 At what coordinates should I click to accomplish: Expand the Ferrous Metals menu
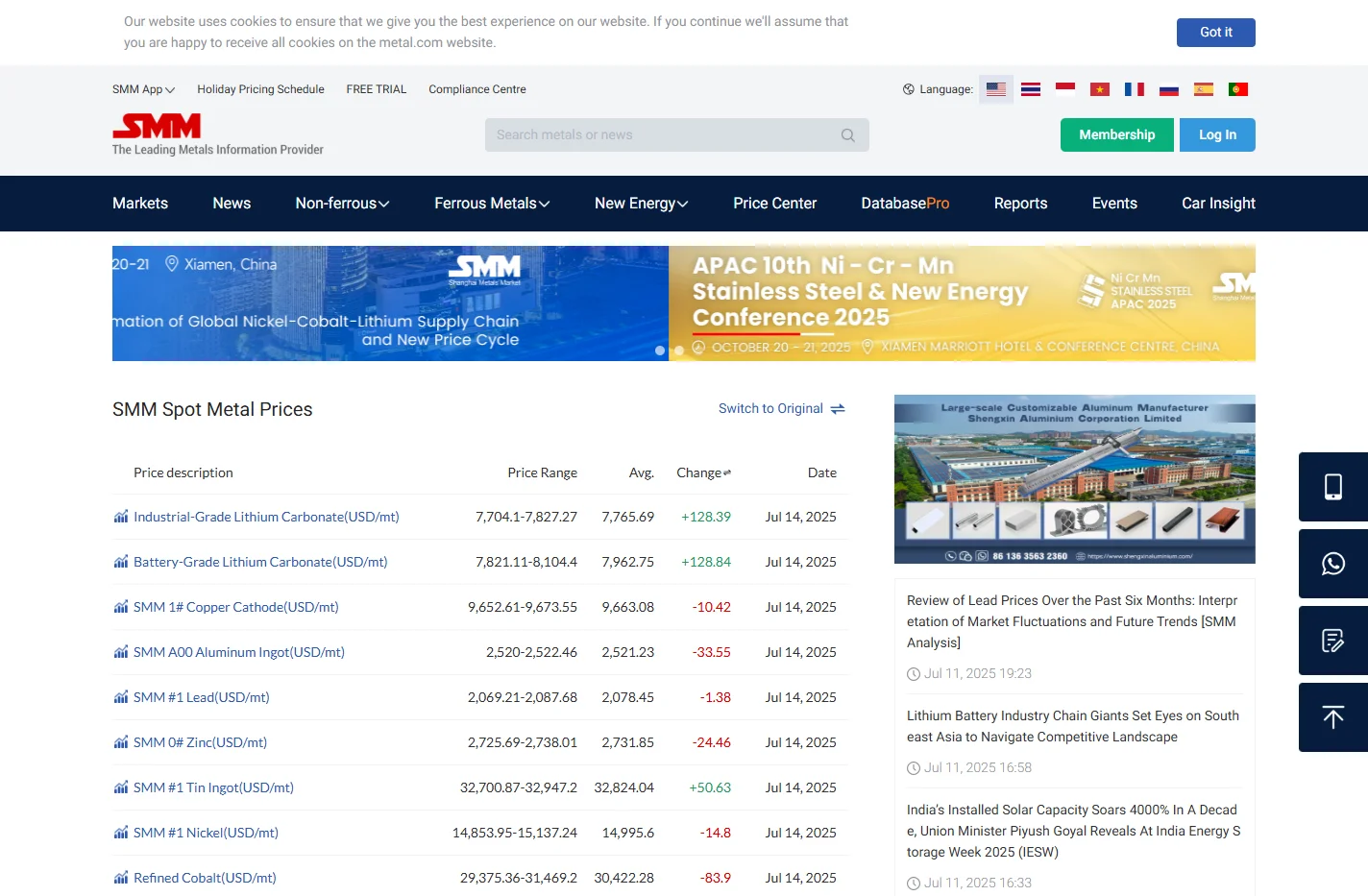[x=492, y=204]
